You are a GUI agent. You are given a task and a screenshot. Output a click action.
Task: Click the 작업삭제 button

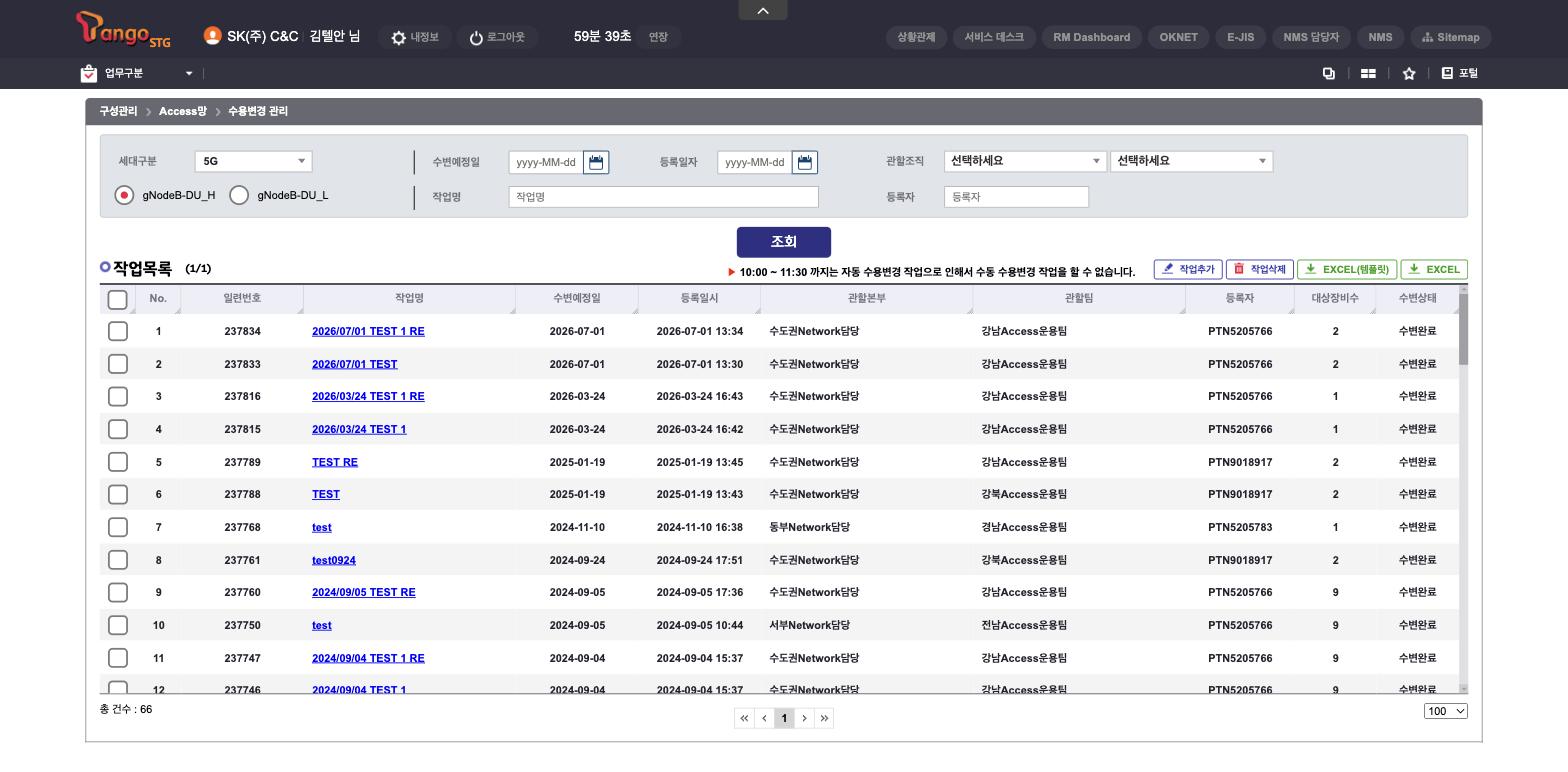1260,269
